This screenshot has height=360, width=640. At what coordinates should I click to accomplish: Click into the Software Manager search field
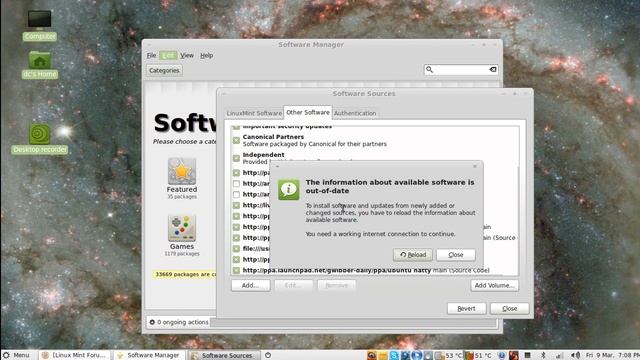[x=461, y=70]
